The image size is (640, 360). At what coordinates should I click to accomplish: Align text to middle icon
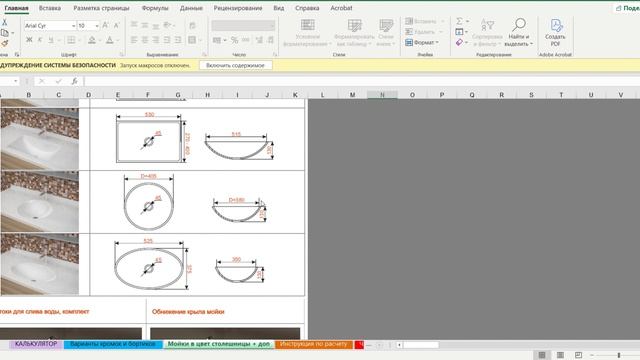[145, 25]
